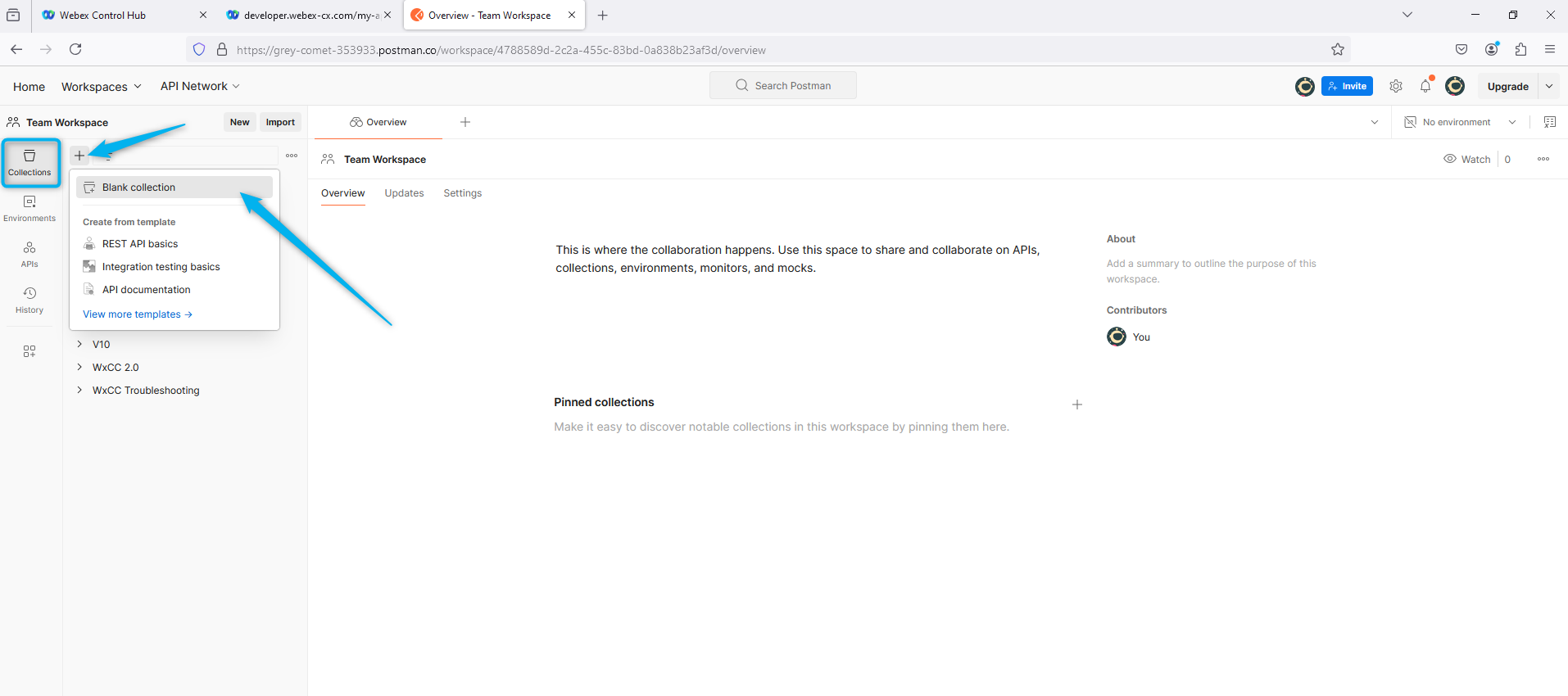Select the workspace Overview sub-tab

[342, 193]
